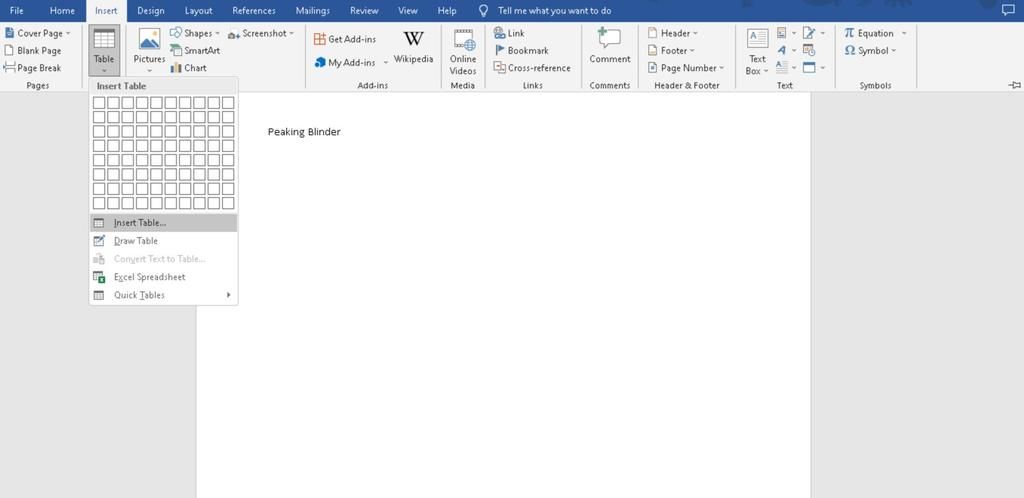The height and width of the screenshot is (498, 1024).
Task: Switch to the Design tab
Action: tap(151, 10)
